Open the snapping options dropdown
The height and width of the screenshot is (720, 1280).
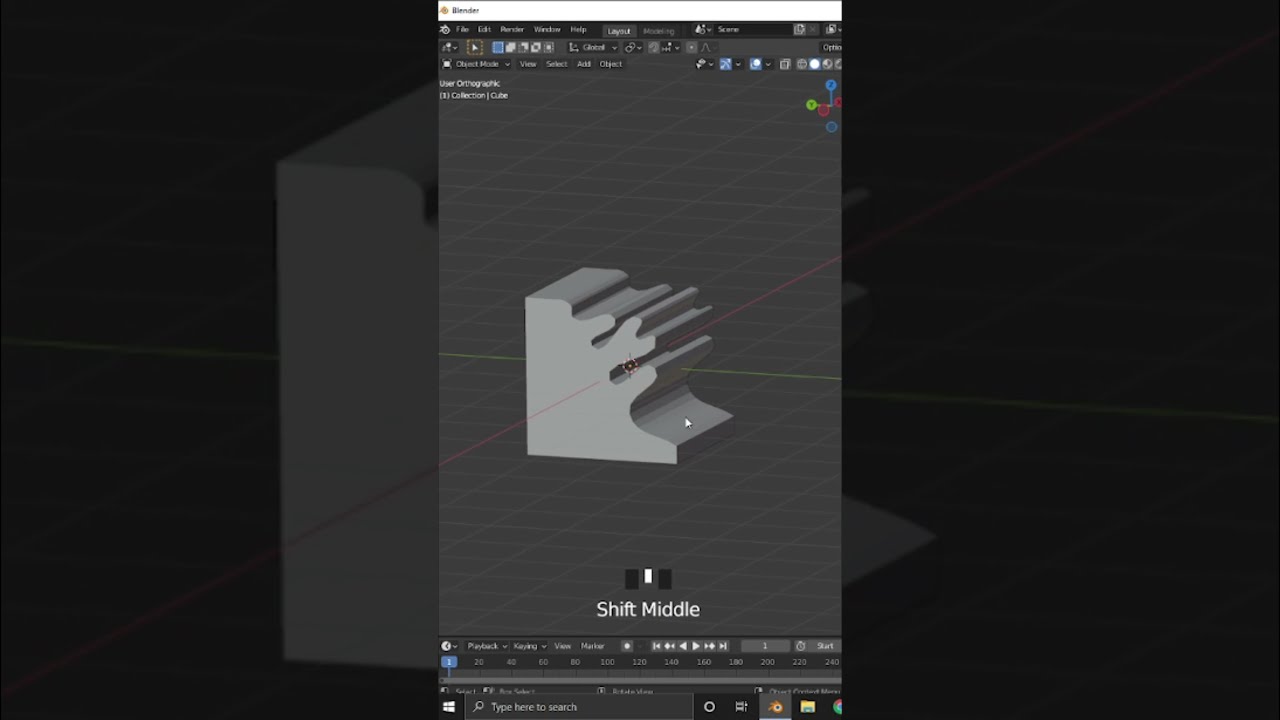(x=671, y=47)
